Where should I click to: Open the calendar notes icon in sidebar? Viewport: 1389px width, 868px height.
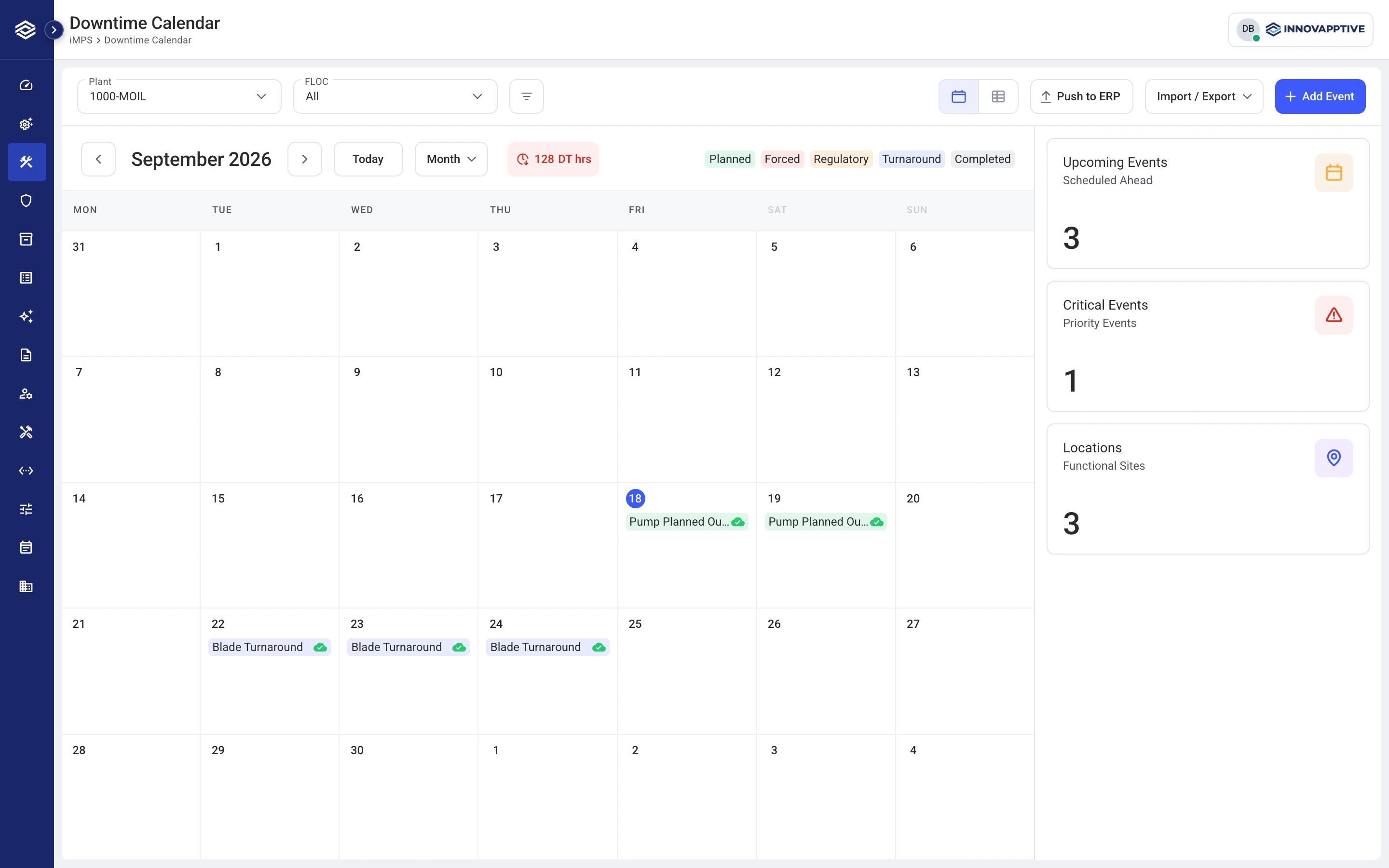[26, 548]
